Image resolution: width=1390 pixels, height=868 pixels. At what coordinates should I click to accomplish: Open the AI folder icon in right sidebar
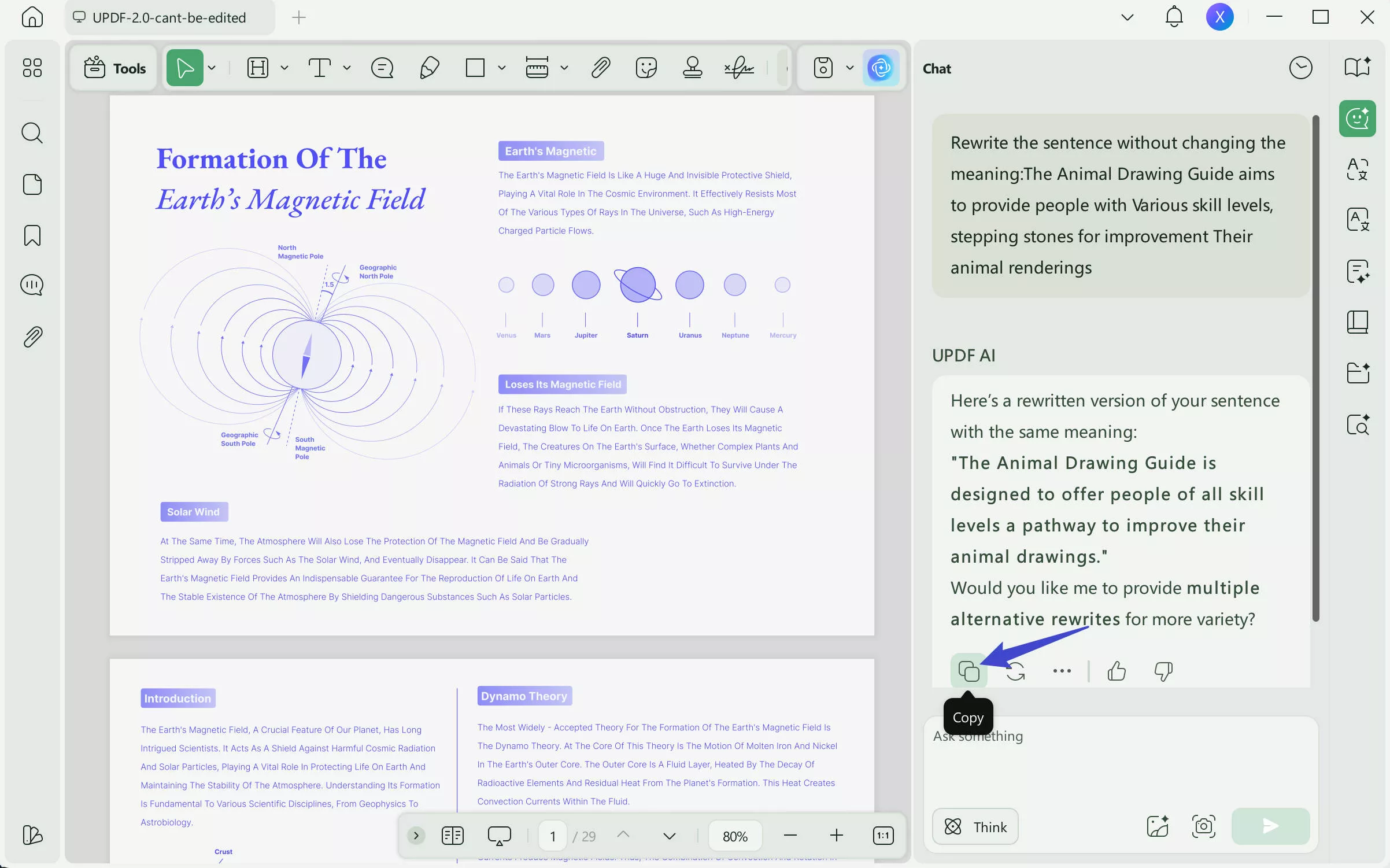(1357, 372)
